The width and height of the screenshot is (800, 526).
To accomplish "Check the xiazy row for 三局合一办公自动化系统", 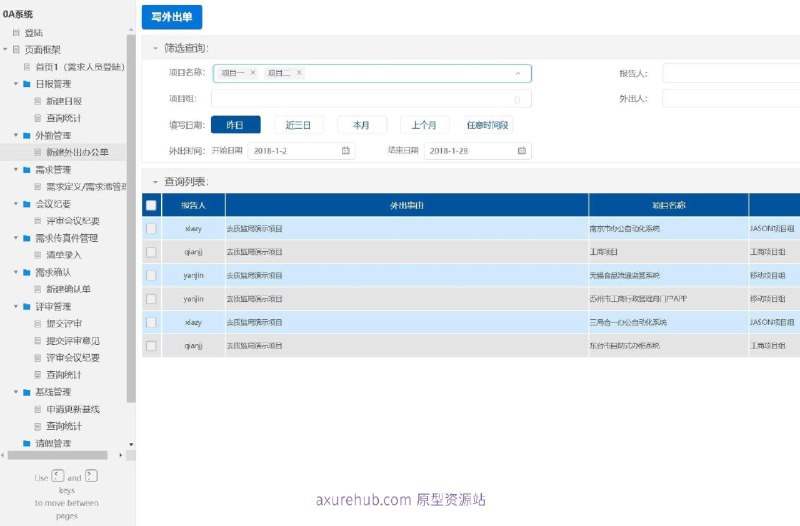I will [151, 322].
